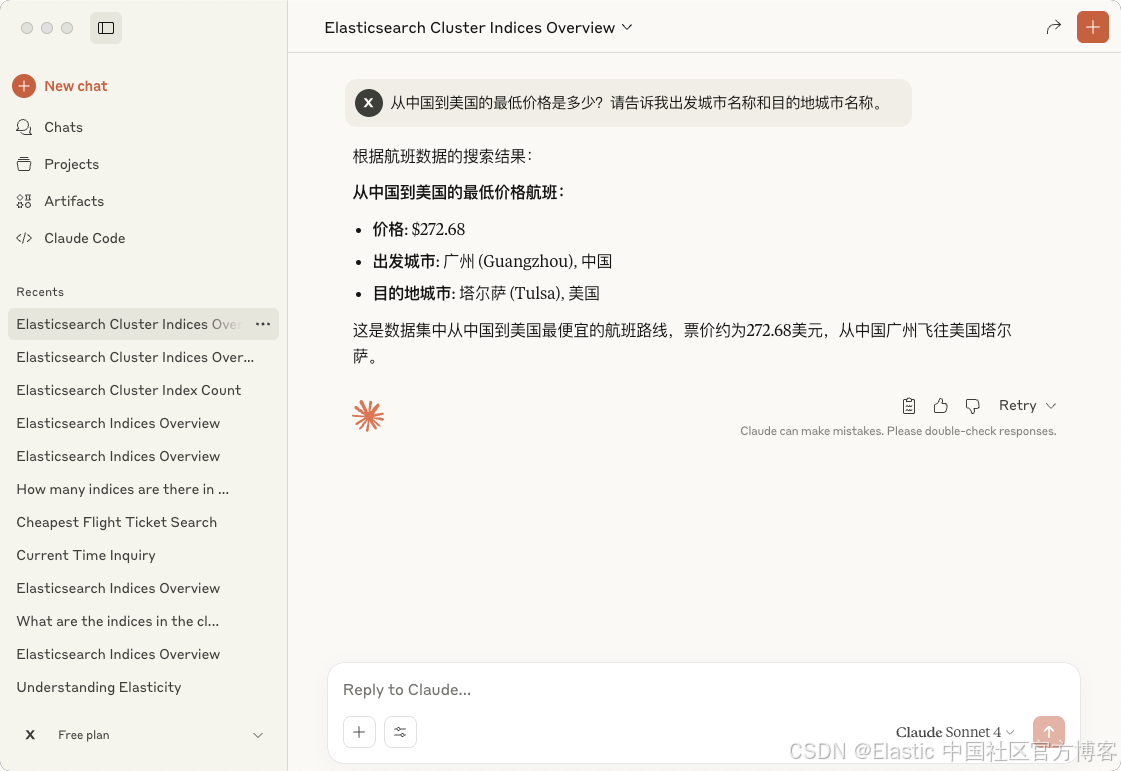Click the Retry button
Viewport: 1121px width, 771px height.
tap(1017, 406)
